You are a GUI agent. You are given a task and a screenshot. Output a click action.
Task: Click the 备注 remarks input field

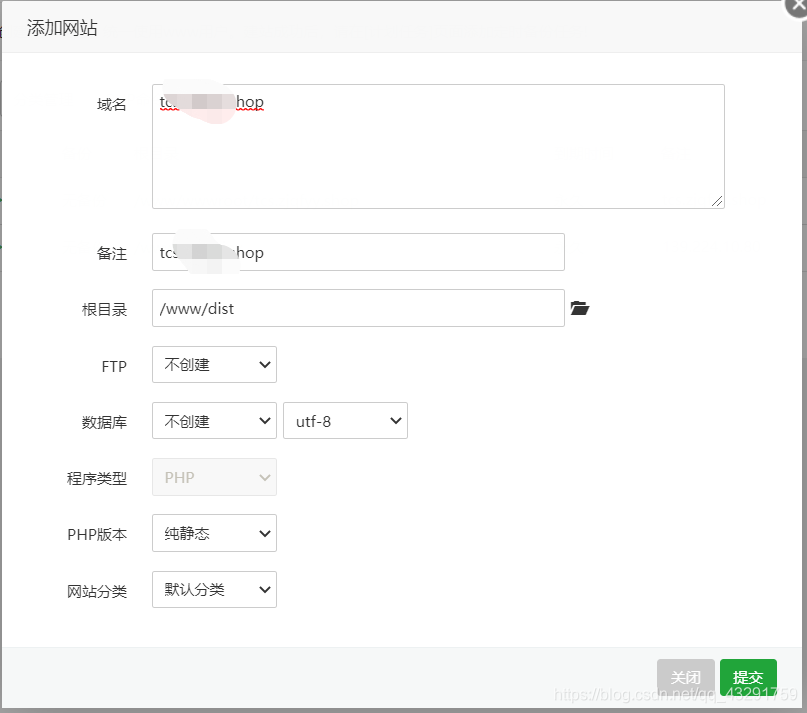pos(357,252)
